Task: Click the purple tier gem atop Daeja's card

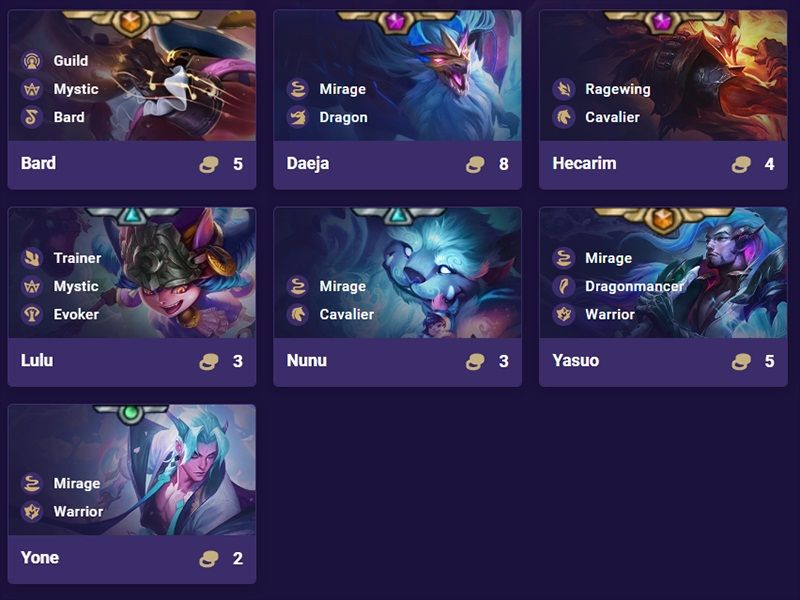Action: [x=395, y=21]
